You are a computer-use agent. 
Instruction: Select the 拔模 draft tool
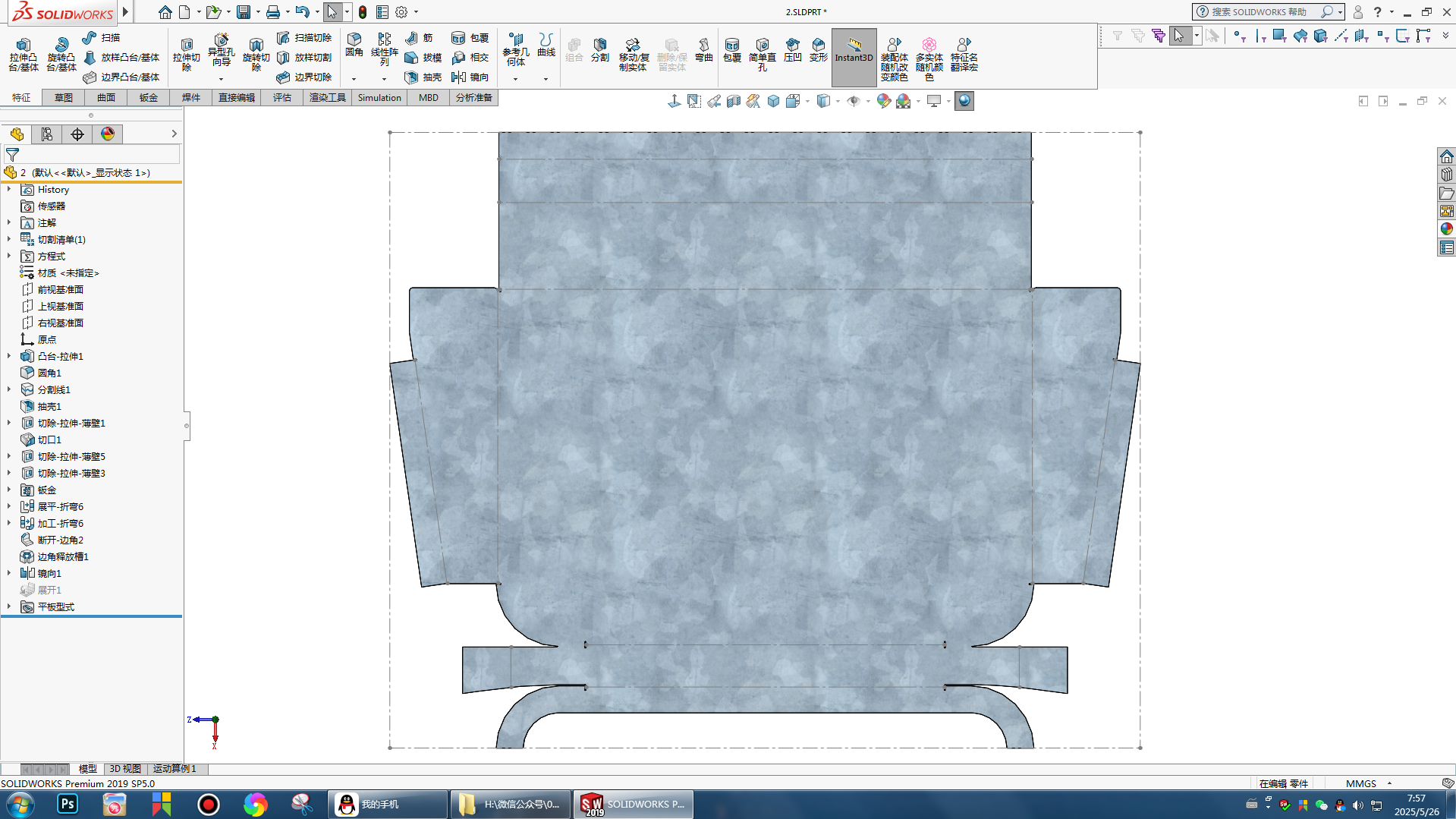tap(423, 57)
